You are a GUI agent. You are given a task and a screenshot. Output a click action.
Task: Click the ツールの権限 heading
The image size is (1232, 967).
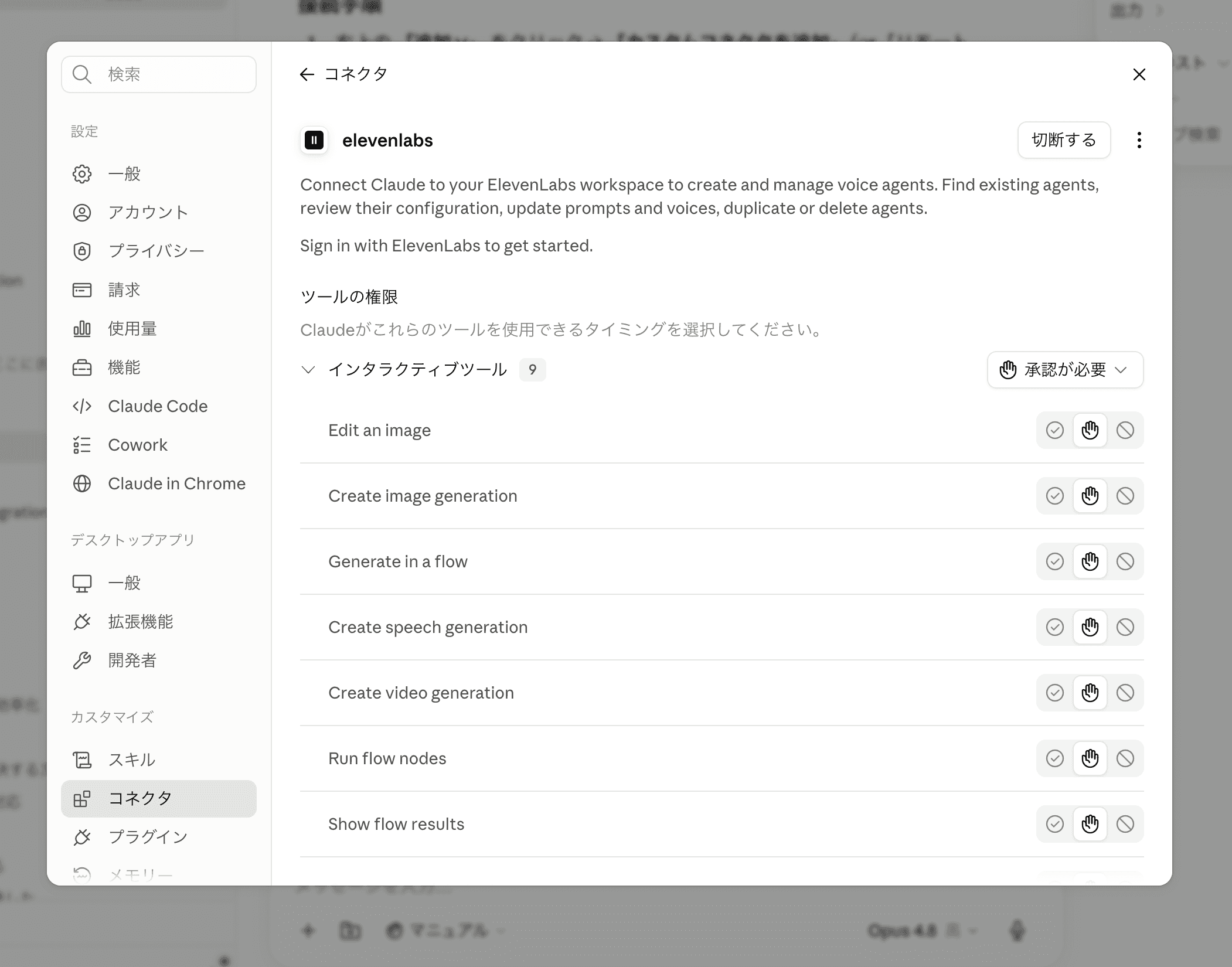point(349,297)
